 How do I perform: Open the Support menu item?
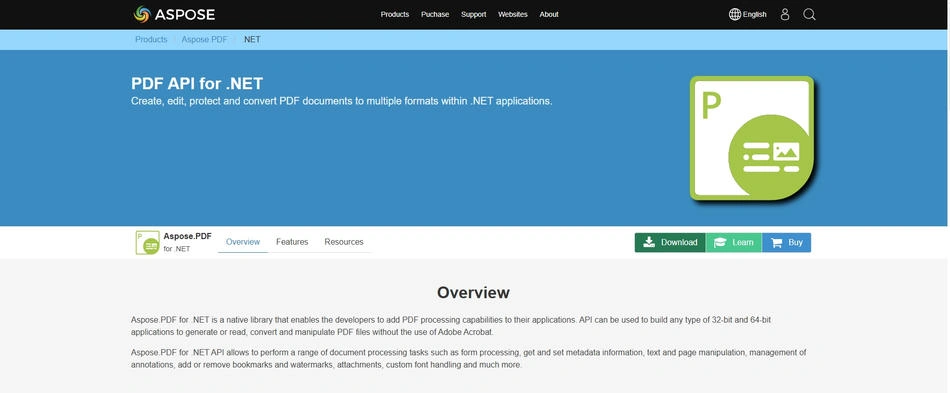473,15
